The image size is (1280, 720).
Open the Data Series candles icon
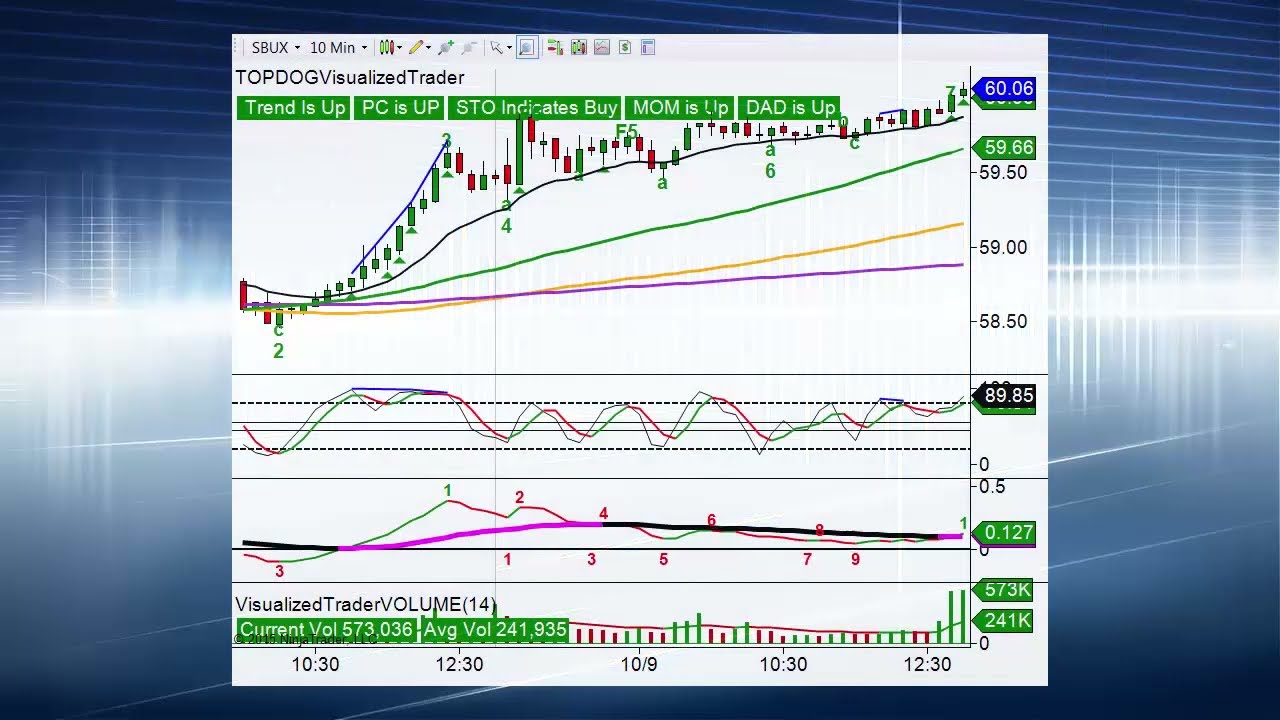pyautogui.click(x=578, y=47)
